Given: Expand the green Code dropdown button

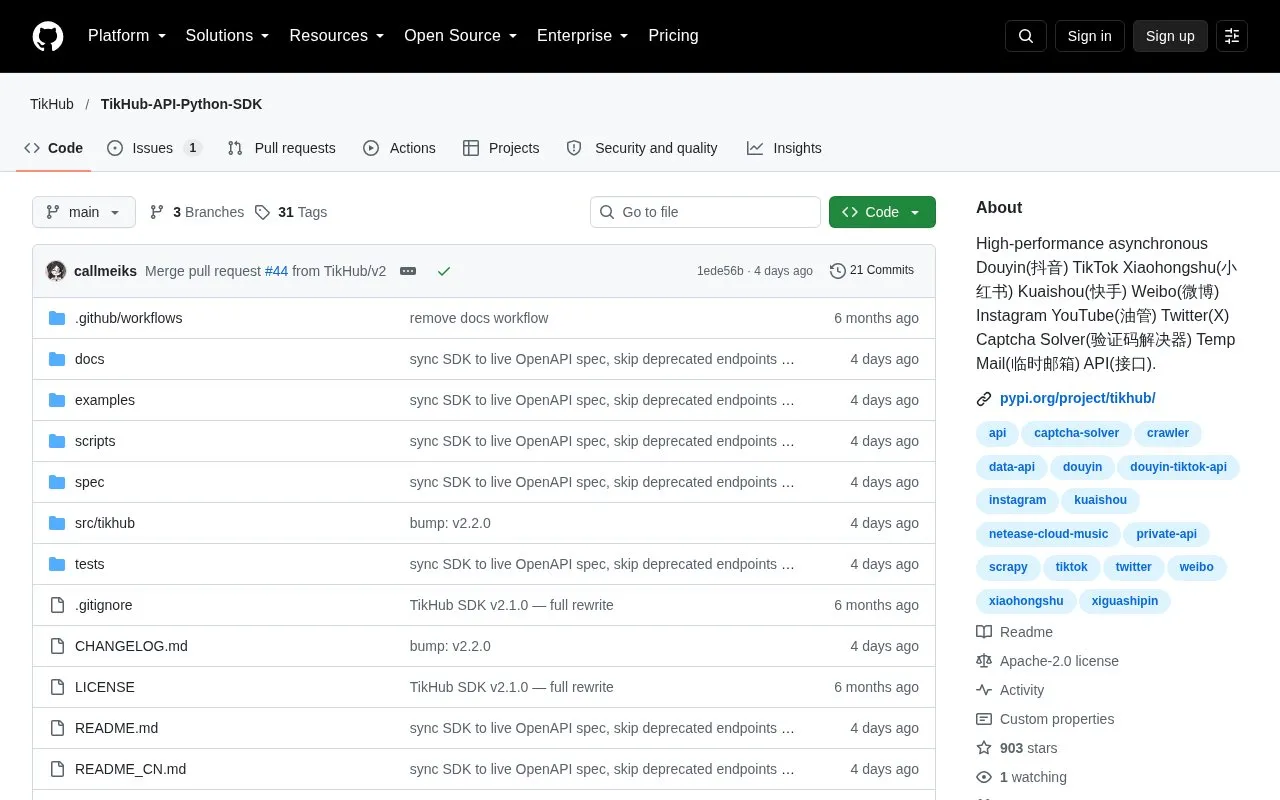Looking at the screenshot, I should point(882,212).
